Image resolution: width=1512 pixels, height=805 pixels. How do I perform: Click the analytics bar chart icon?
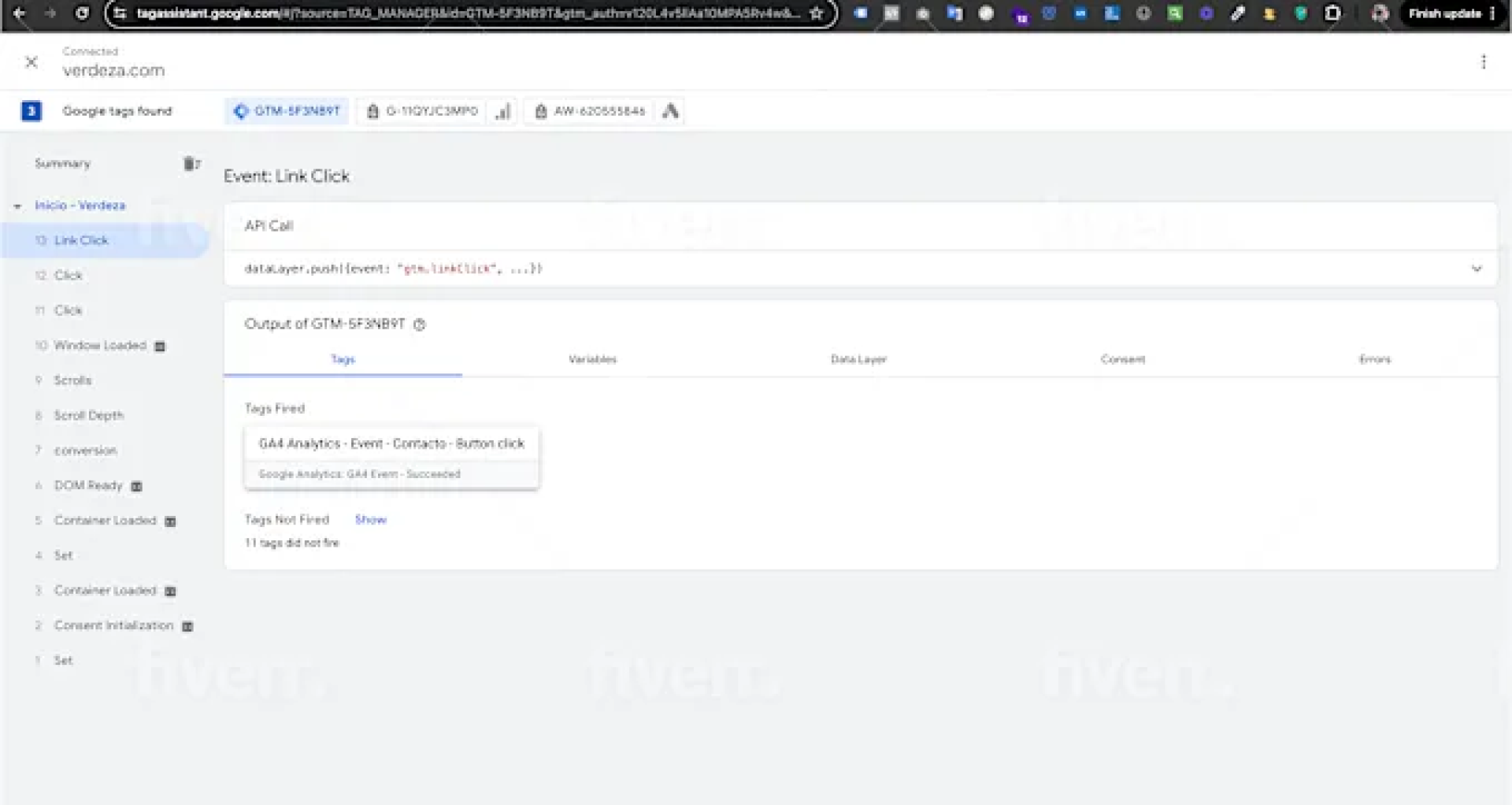[x=502, y=112]
